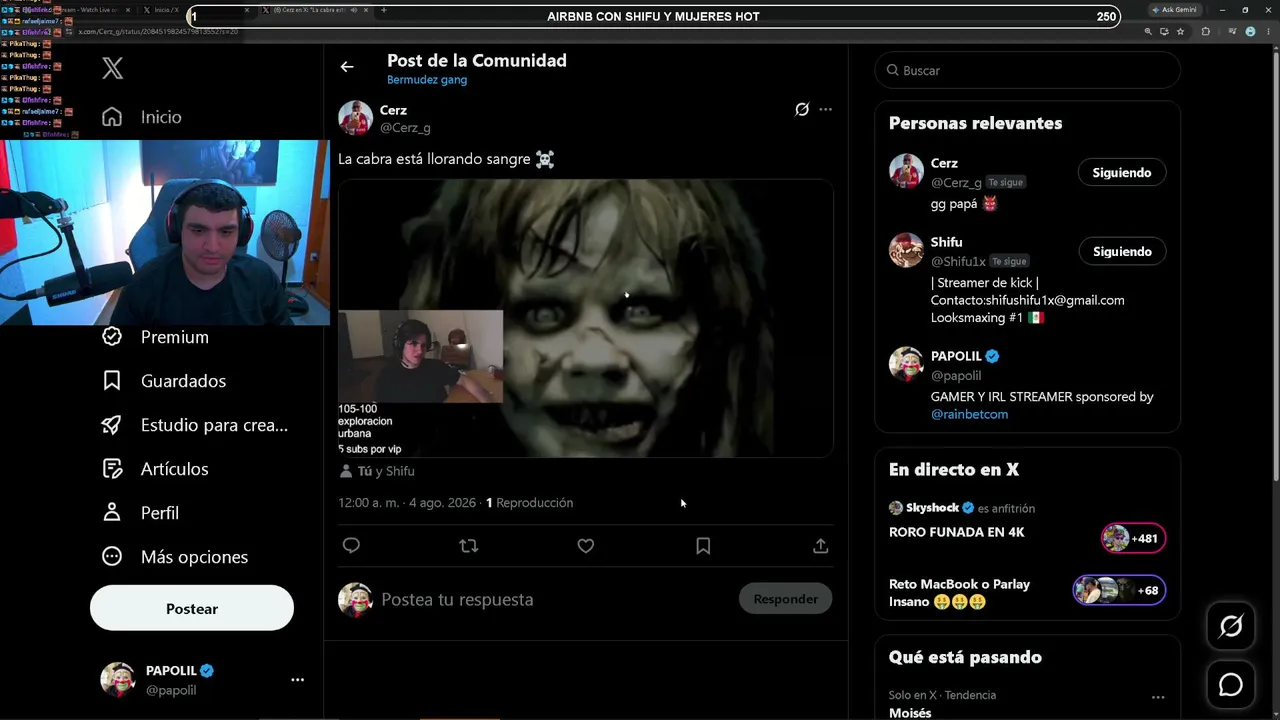Join the +481 listeners space
1280x720 pixels.
pyautogui.click(x=1133, y=538)
